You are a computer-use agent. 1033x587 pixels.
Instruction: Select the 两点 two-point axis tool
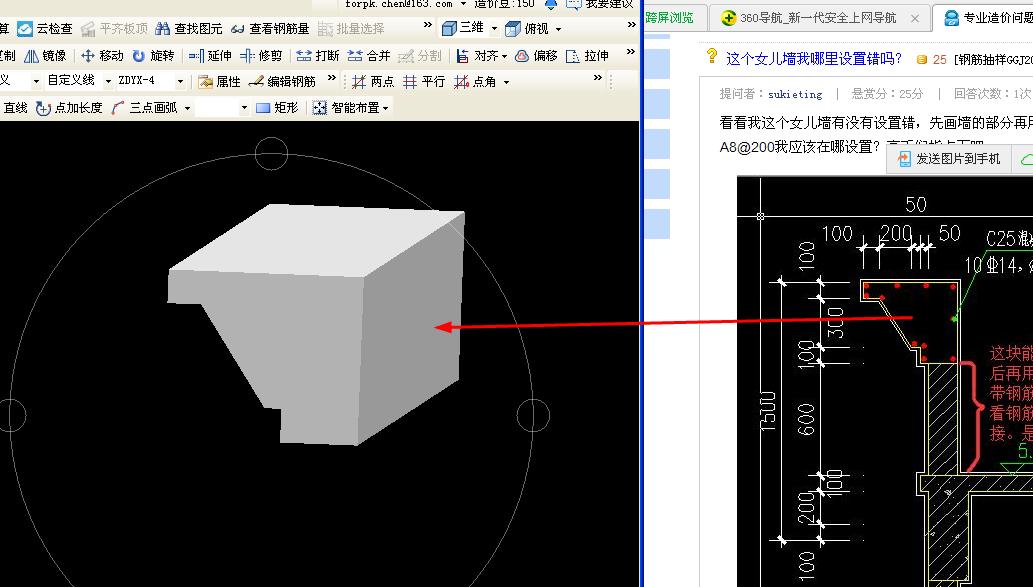pyautogui.click(x=372, y=82)
